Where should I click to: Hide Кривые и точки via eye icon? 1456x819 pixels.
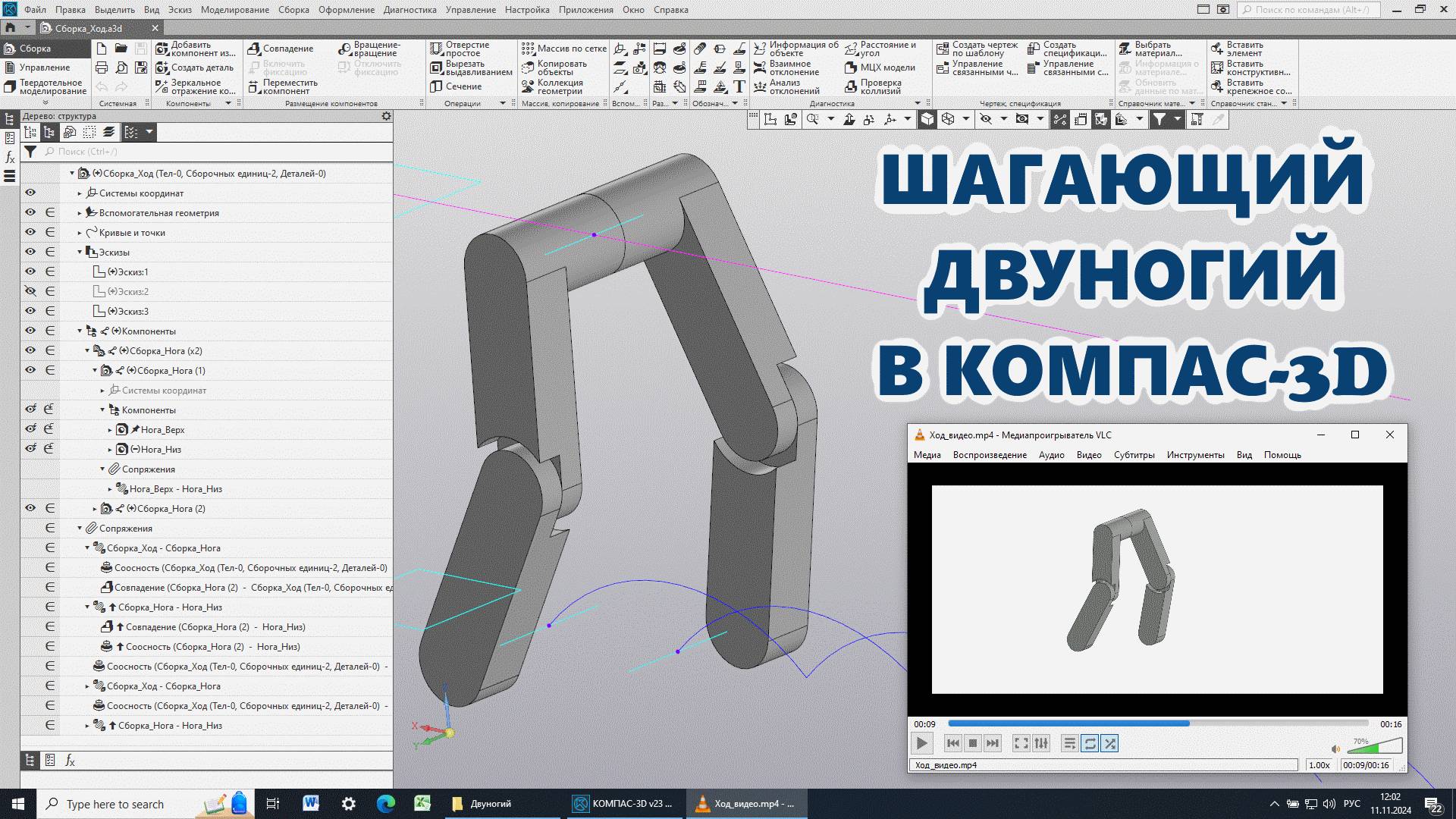pos(30,232)
